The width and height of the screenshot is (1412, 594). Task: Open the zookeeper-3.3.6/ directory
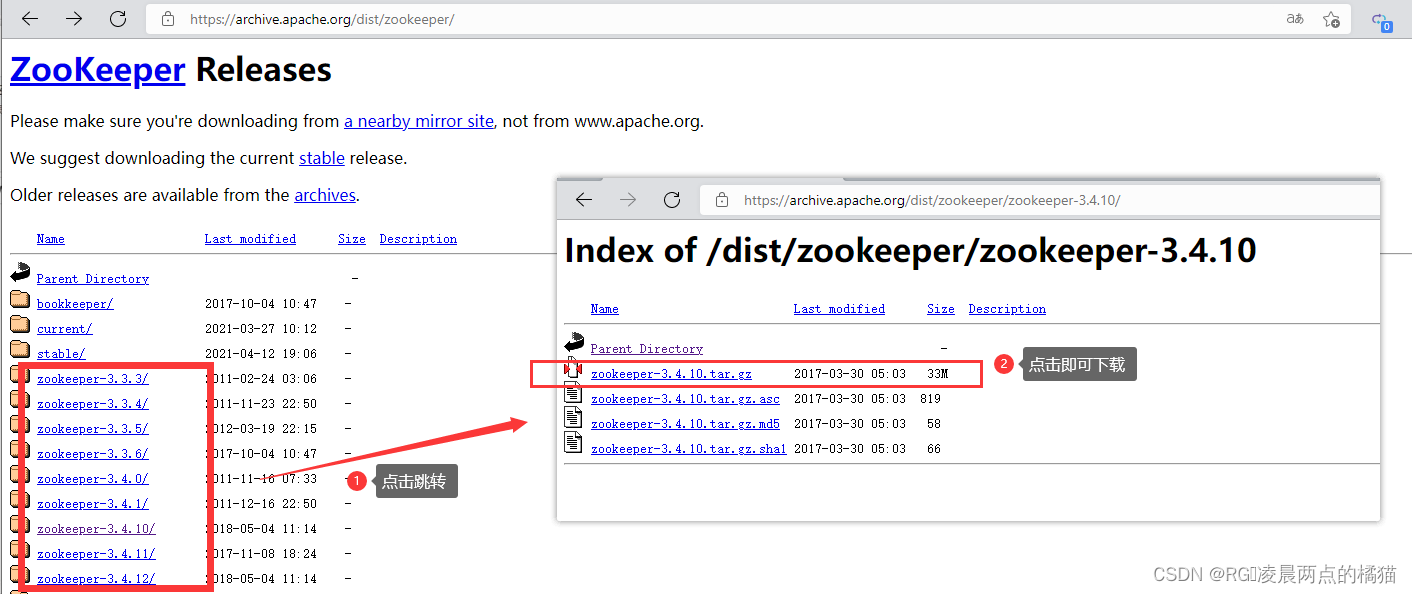point(93,454)
